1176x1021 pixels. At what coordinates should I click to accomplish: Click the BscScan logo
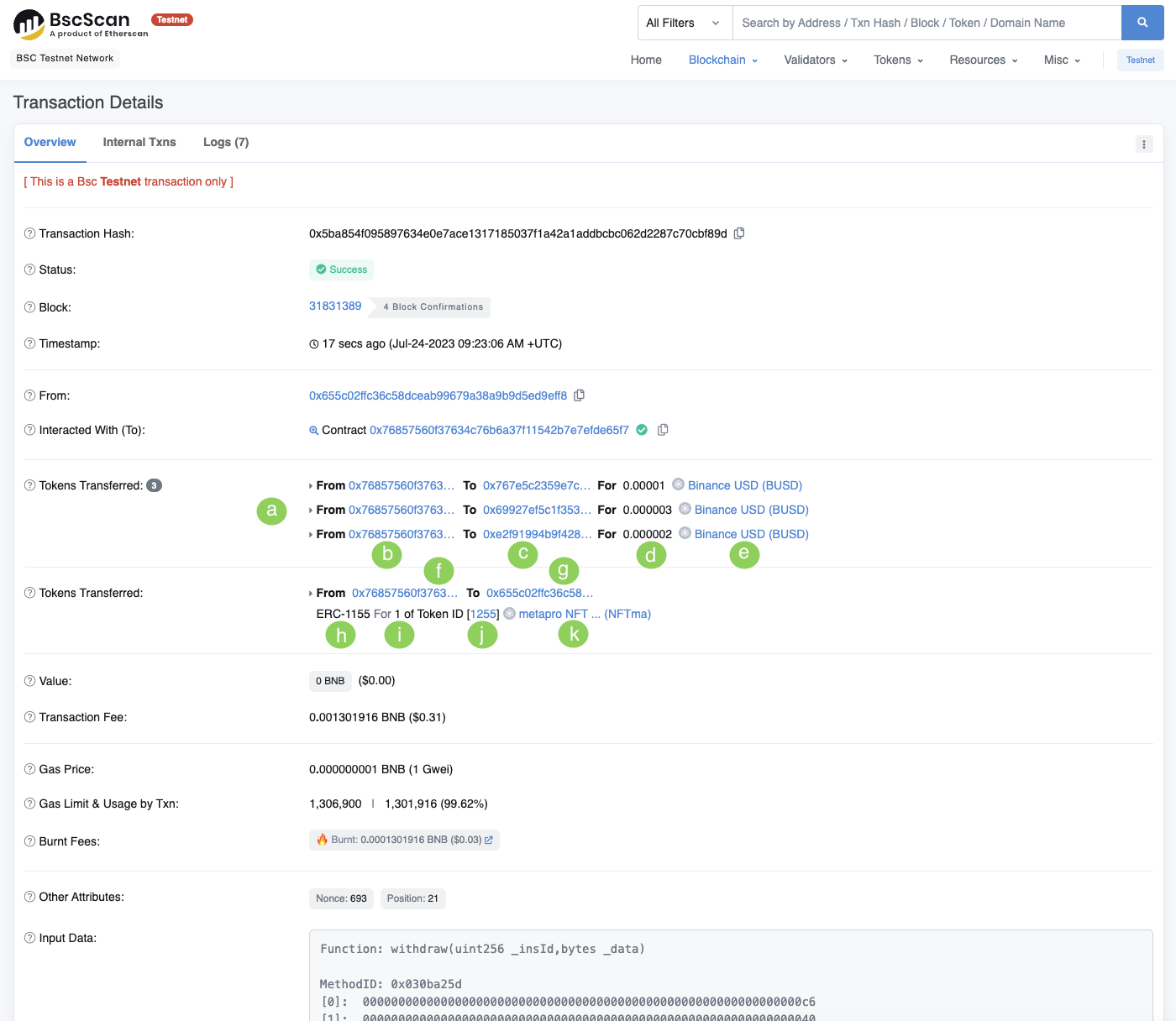coord(81,24)
